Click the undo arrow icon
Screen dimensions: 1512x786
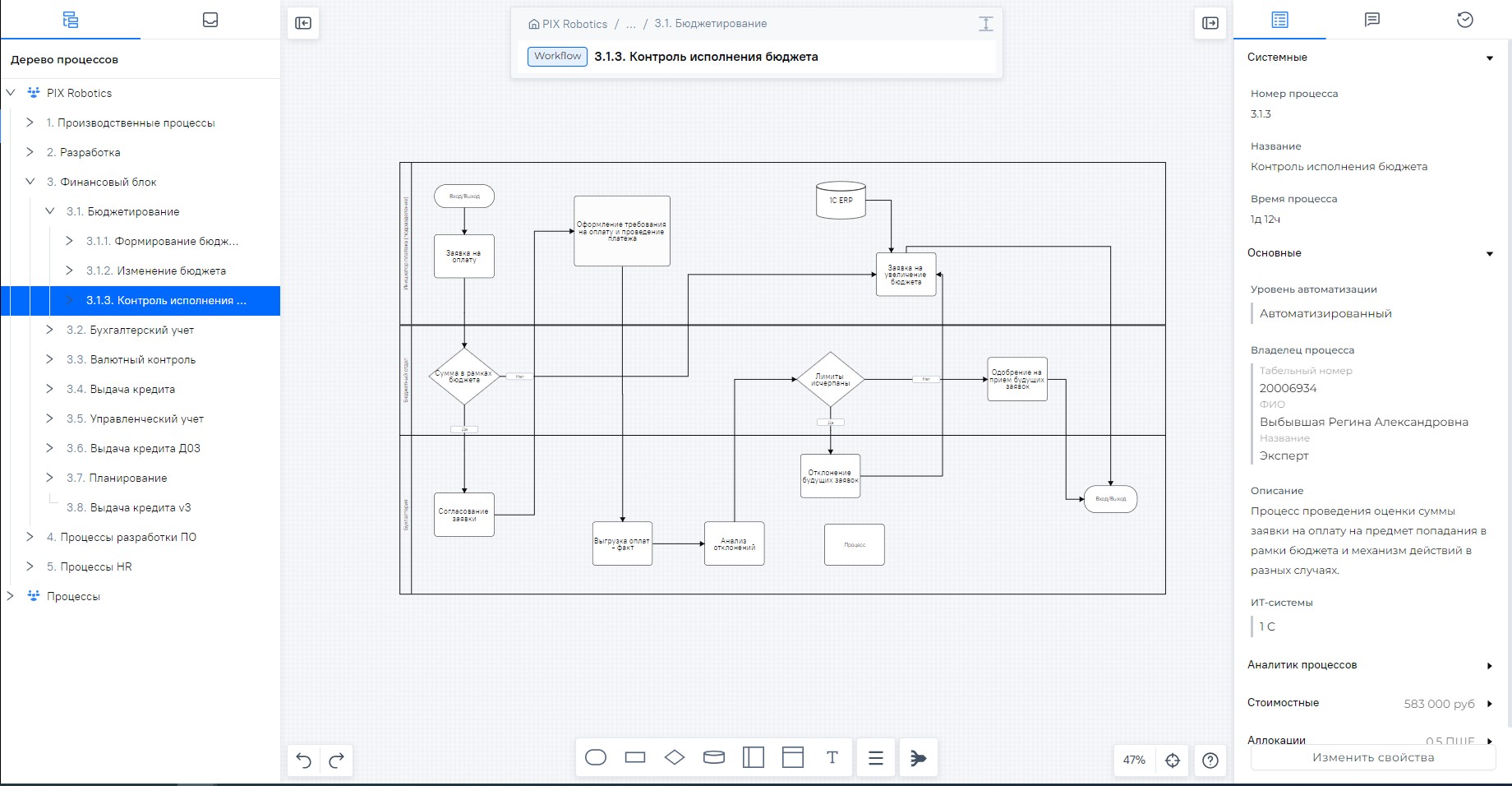pyautogui.click(x=303, y=761)
